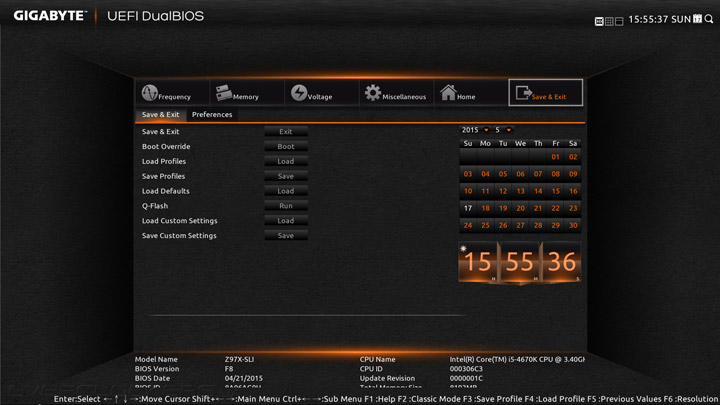Go to the Home house icon
Screen dimensions: 720x405
click(448, 92)
